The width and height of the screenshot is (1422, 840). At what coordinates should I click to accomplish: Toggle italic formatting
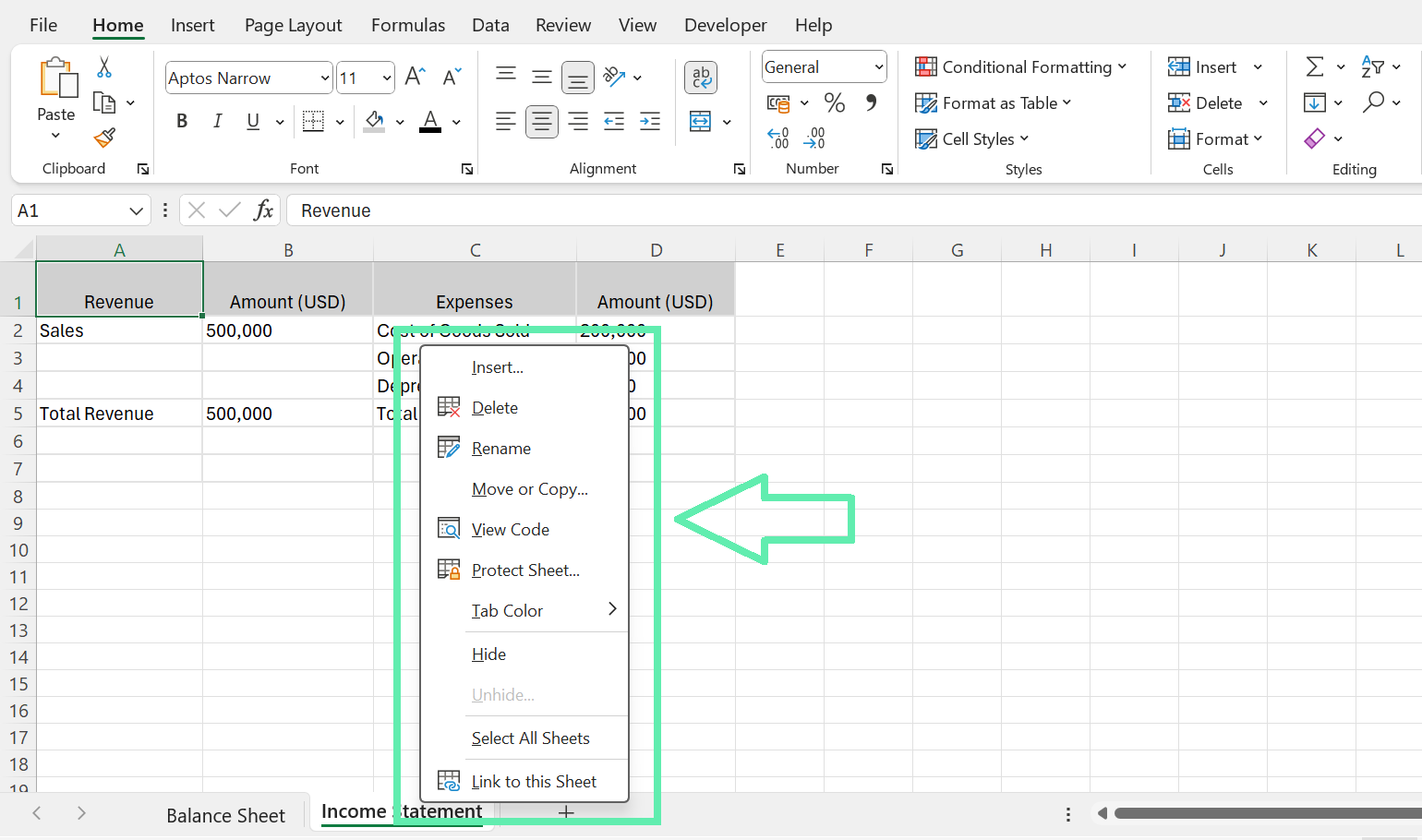tap(217, 120)
